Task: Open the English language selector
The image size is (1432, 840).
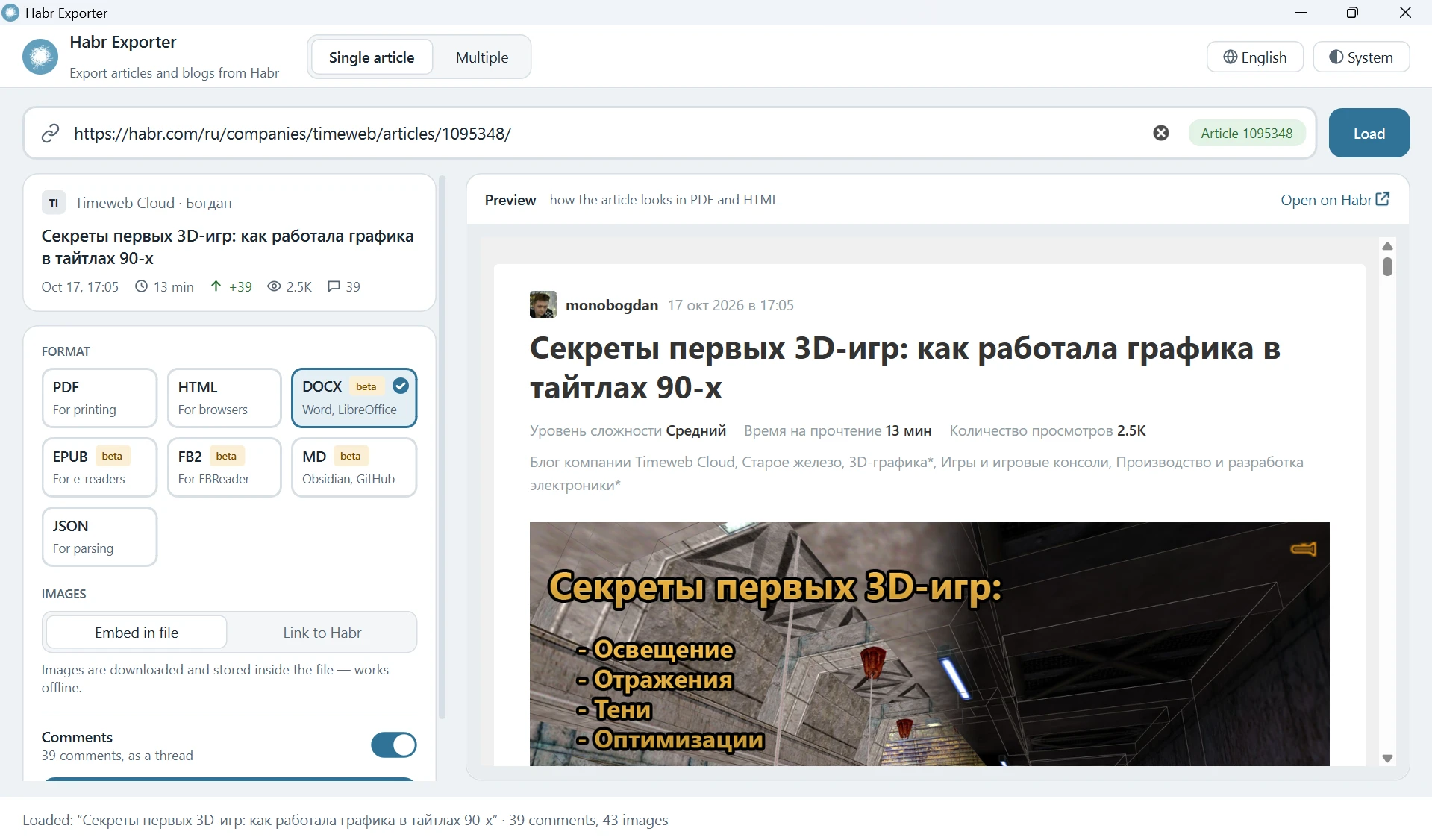Action: pyautogui.click(x=1255, y=57)
